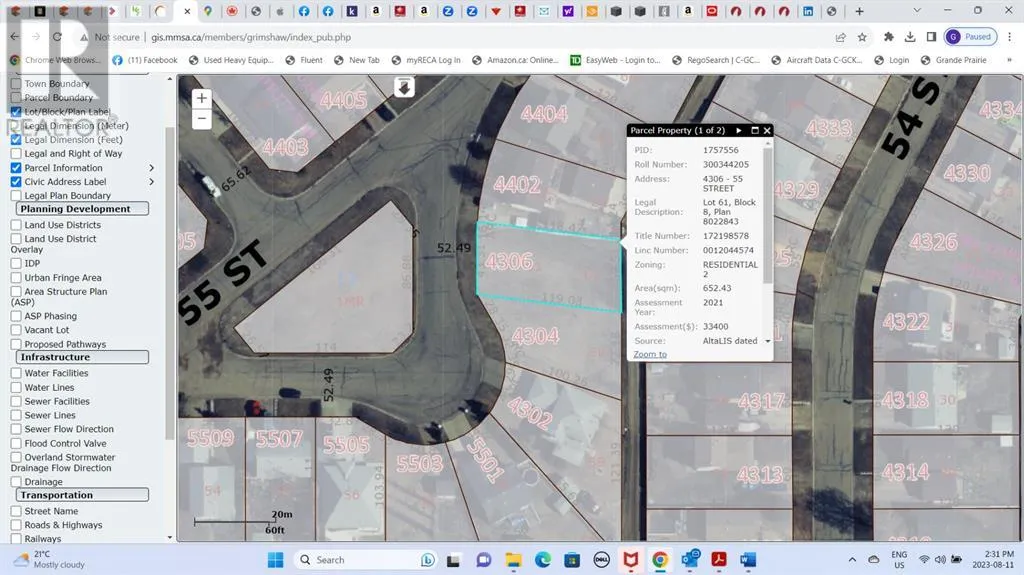This screenshot has height=575, width=1024.
Task: Bookmark this page with the star icon
Action: pyautogui.click(x=862, y=37)
